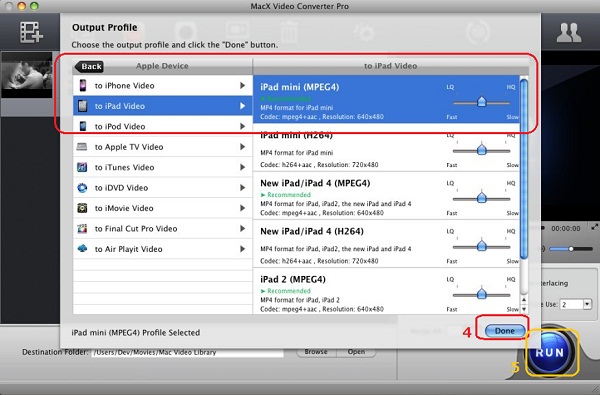Click the iMovie star icon
The height and width of the screenshot is (395, 600).
(x=82, y=208)
